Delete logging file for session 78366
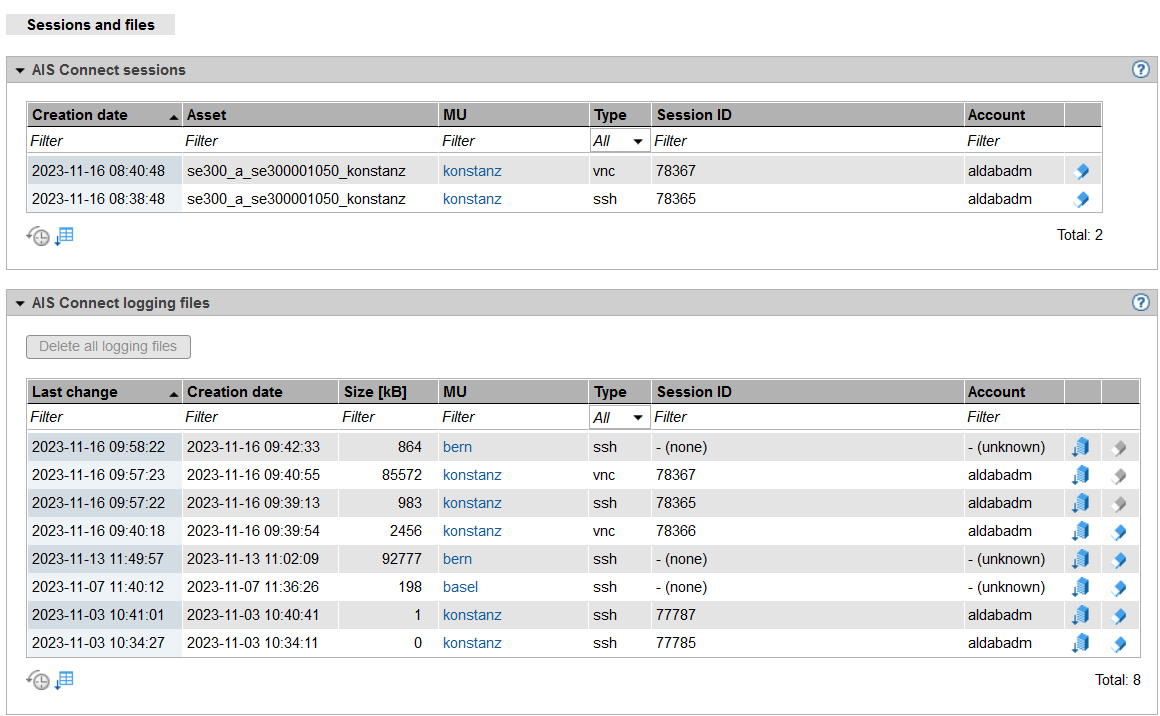1160x716 pixels. (1119, 531)
